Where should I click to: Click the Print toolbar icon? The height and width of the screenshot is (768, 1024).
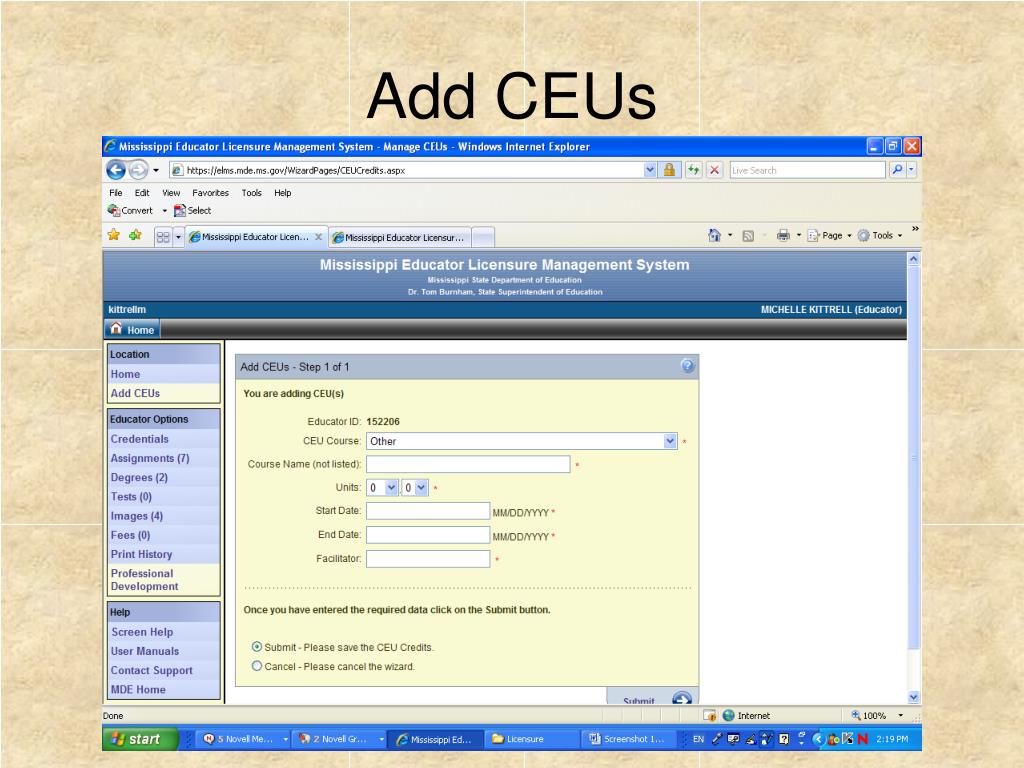point(783,236)
